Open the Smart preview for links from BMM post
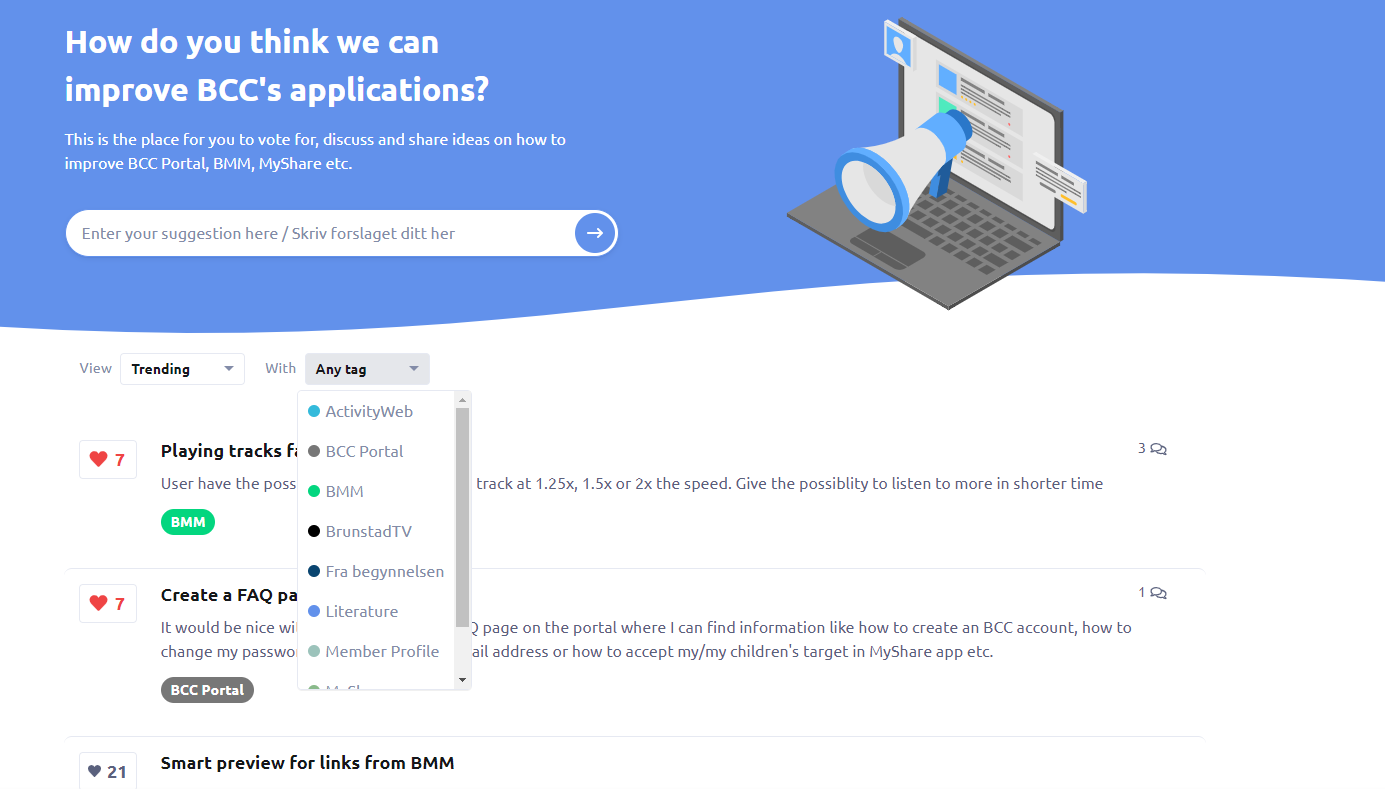This screenshot has height=789, width=1385. pos(308,763)
